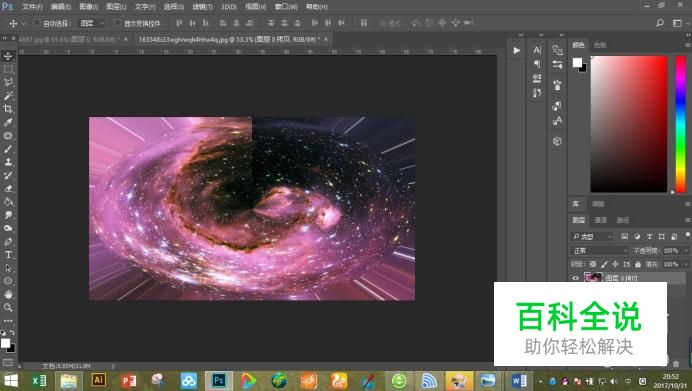Click the Actions play button panel icon

tap(516, 50)
